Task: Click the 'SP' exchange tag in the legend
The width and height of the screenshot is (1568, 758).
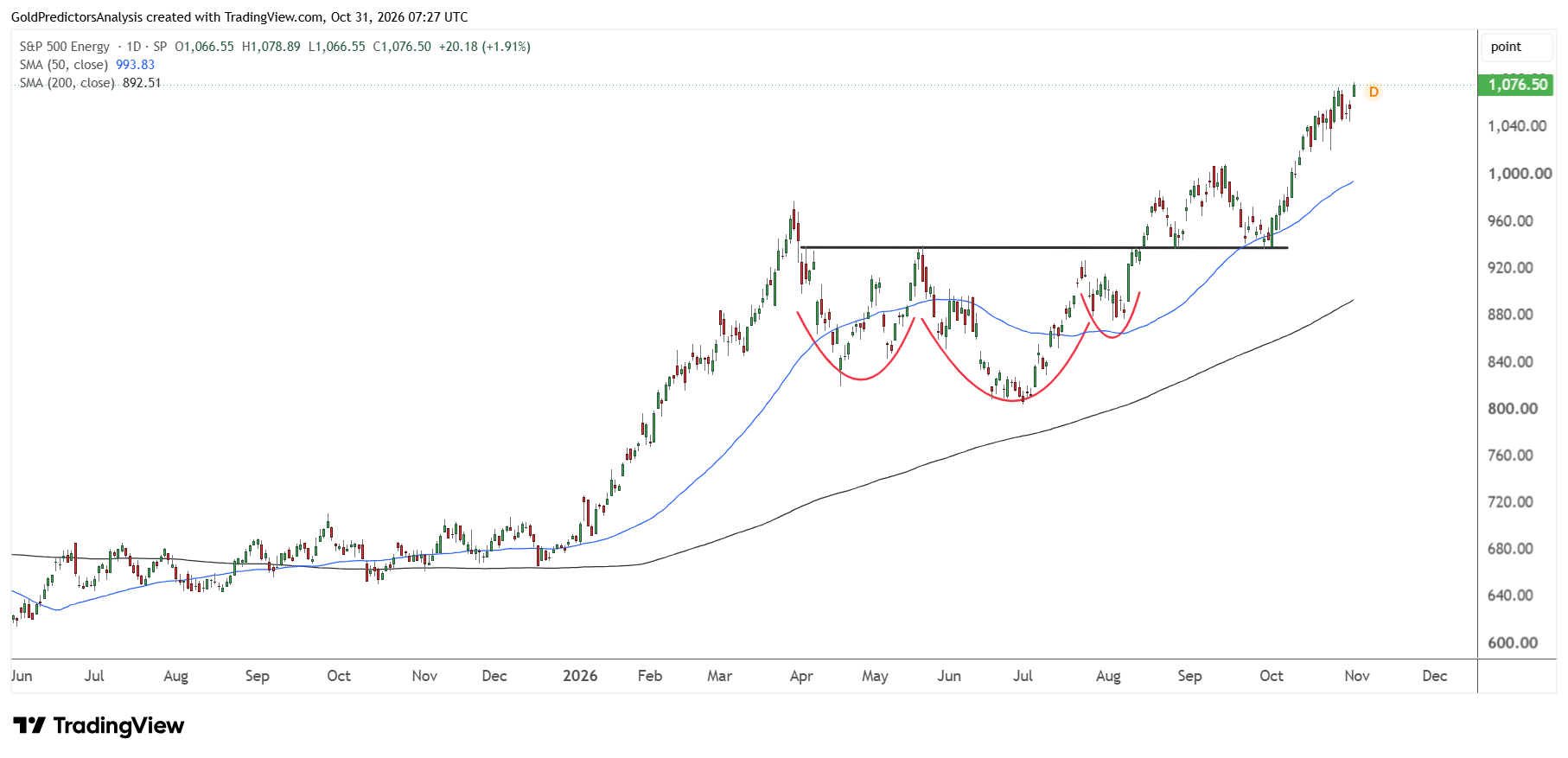Action: [160, 47]
